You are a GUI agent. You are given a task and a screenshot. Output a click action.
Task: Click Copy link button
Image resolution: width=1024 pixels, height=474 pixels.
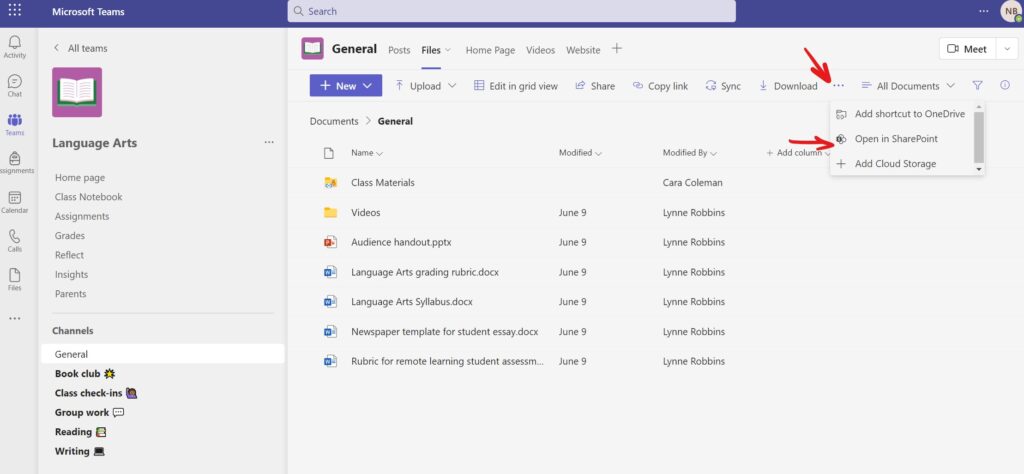click(660, 86)
